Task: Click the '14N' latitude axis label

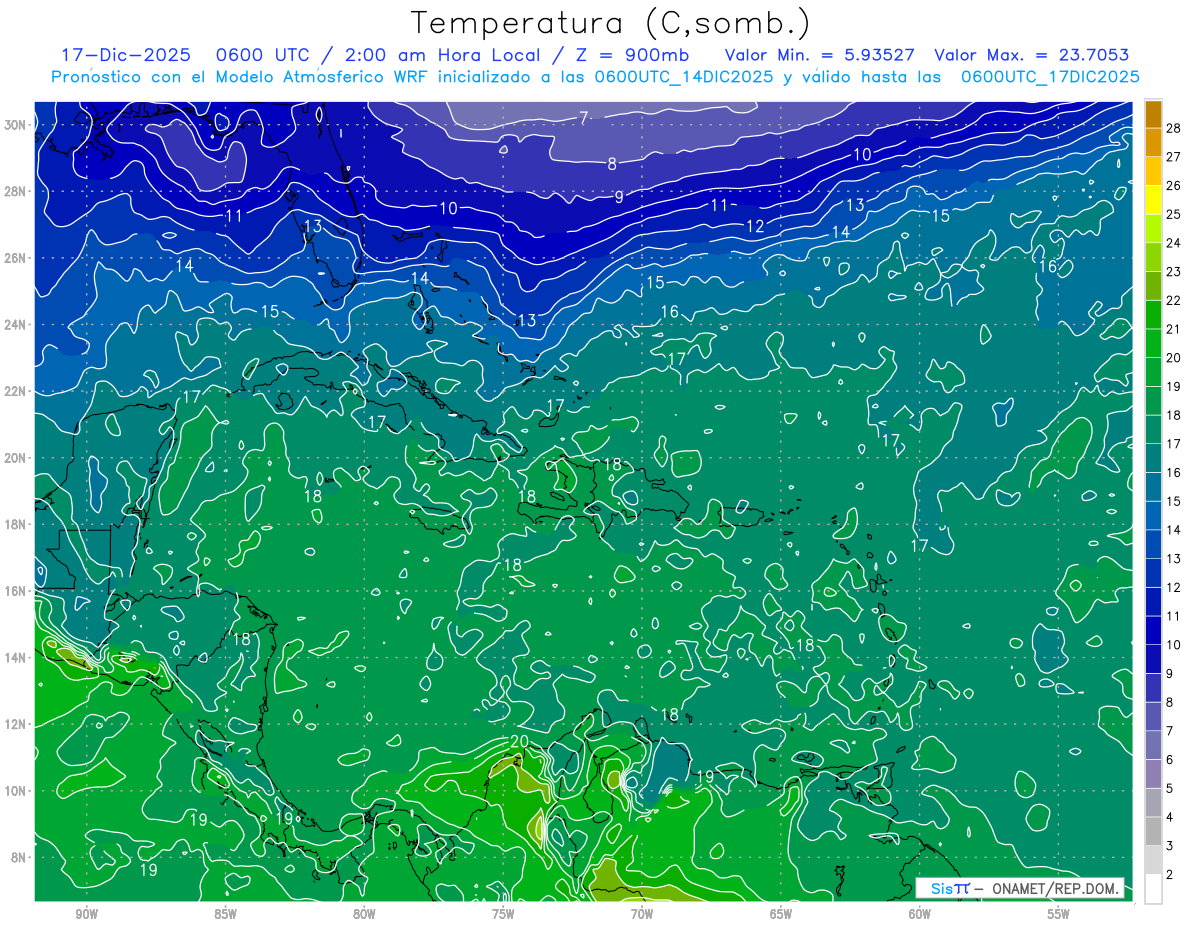Action: point(17,658)
